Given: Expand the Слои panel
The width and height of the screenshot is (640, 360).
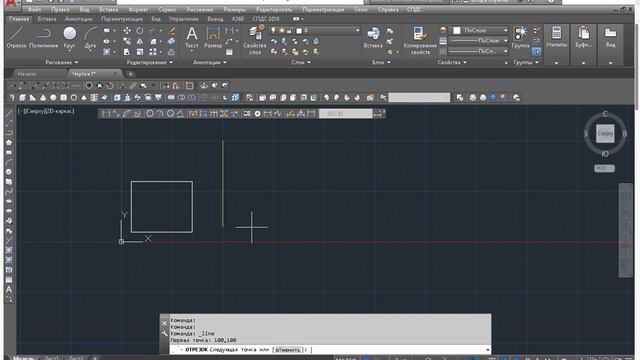Looking at the screenshot, I should point(301,62).
